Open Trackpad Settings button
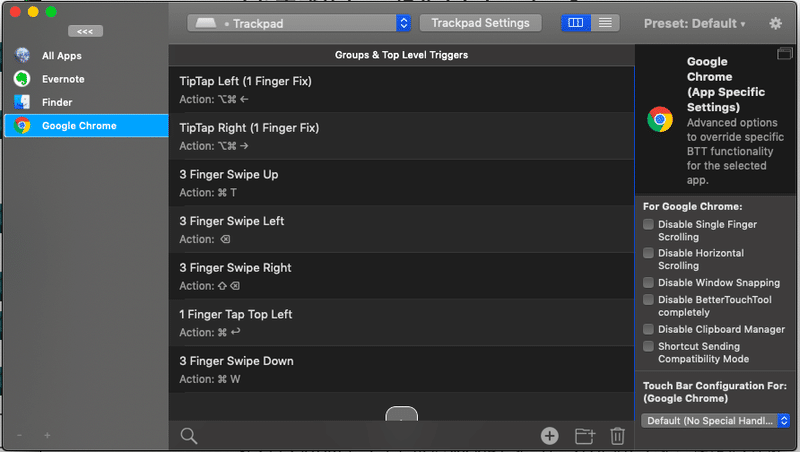 tap(480, 23)
